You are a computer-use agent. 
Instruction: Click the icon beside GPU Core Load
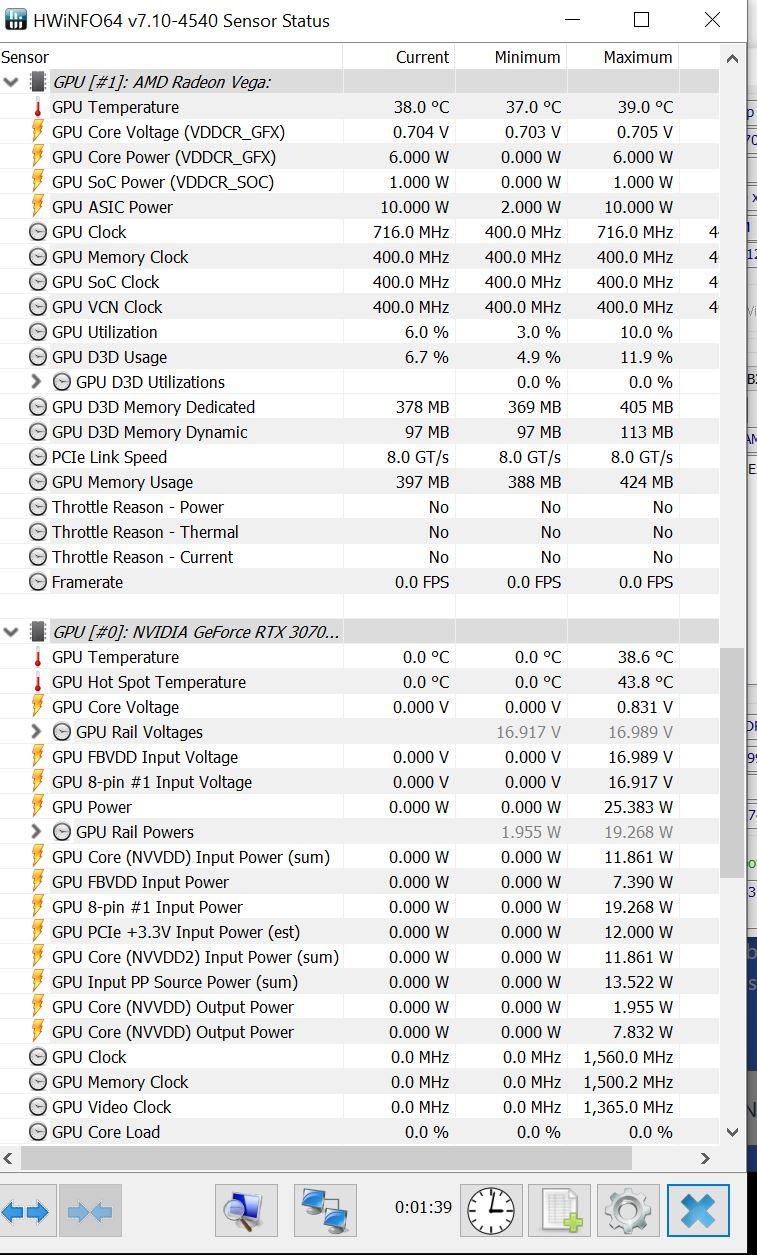pos(38,1132)
